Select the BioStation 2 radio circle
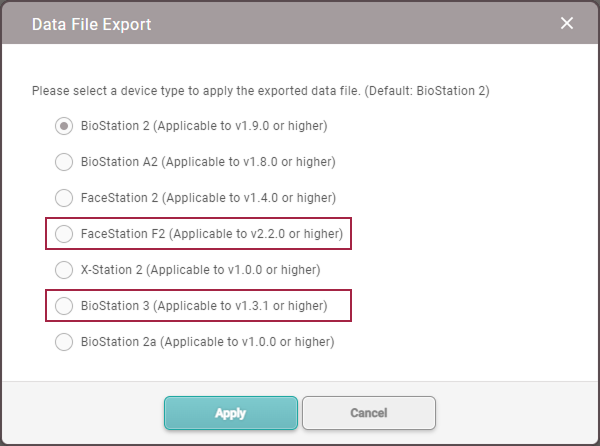Screen dimensions: 600x446 pyautogui.click(x=64, y=126)
